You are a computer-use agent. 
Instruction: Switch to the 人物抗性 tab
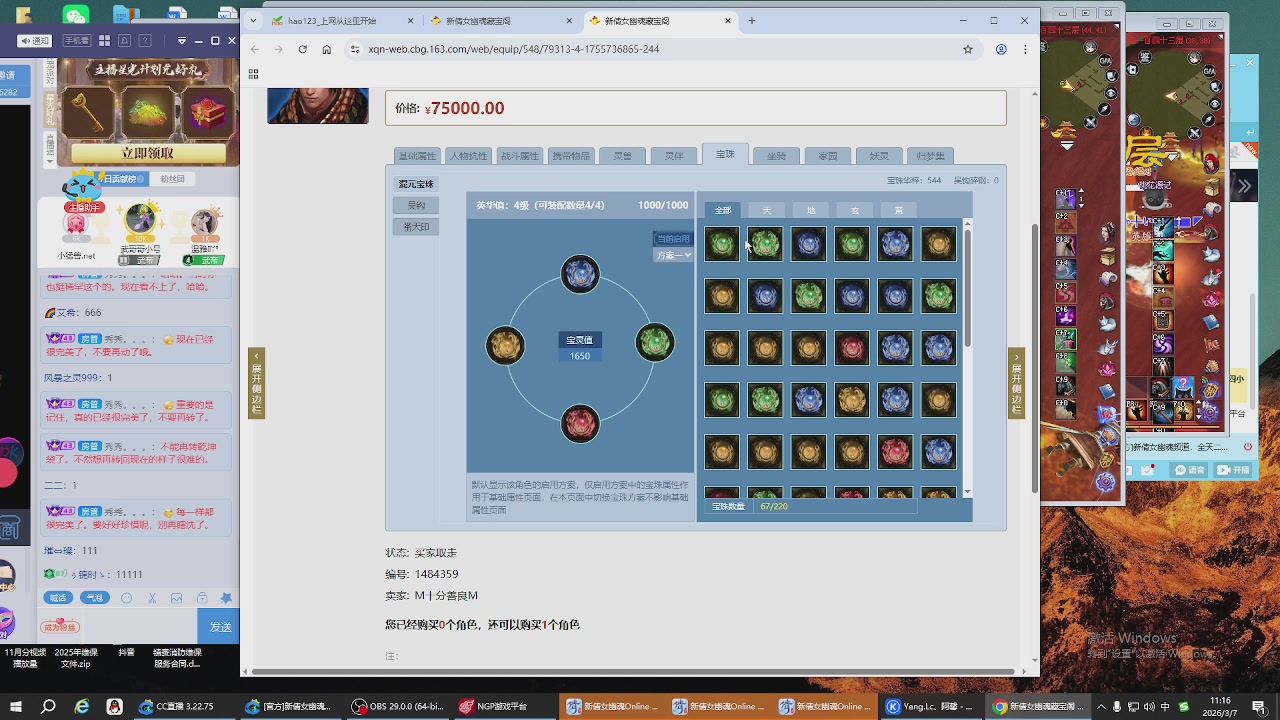[468, 156]
